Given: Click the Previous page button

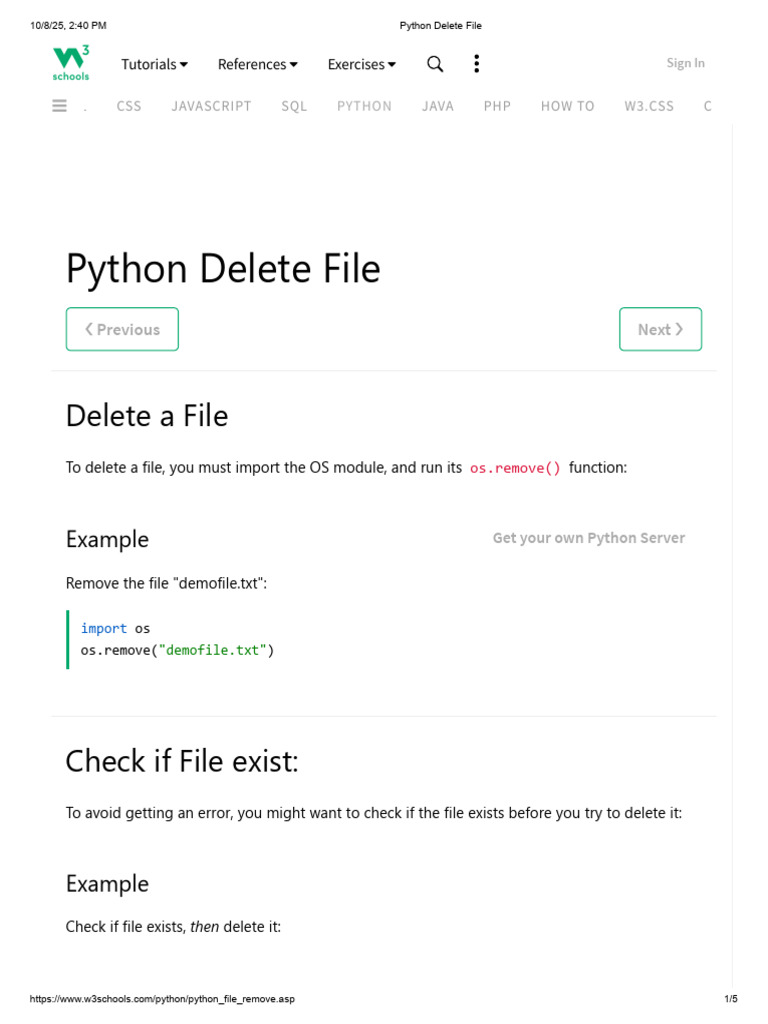Looking at the screenshot, I should click(122, 329).
